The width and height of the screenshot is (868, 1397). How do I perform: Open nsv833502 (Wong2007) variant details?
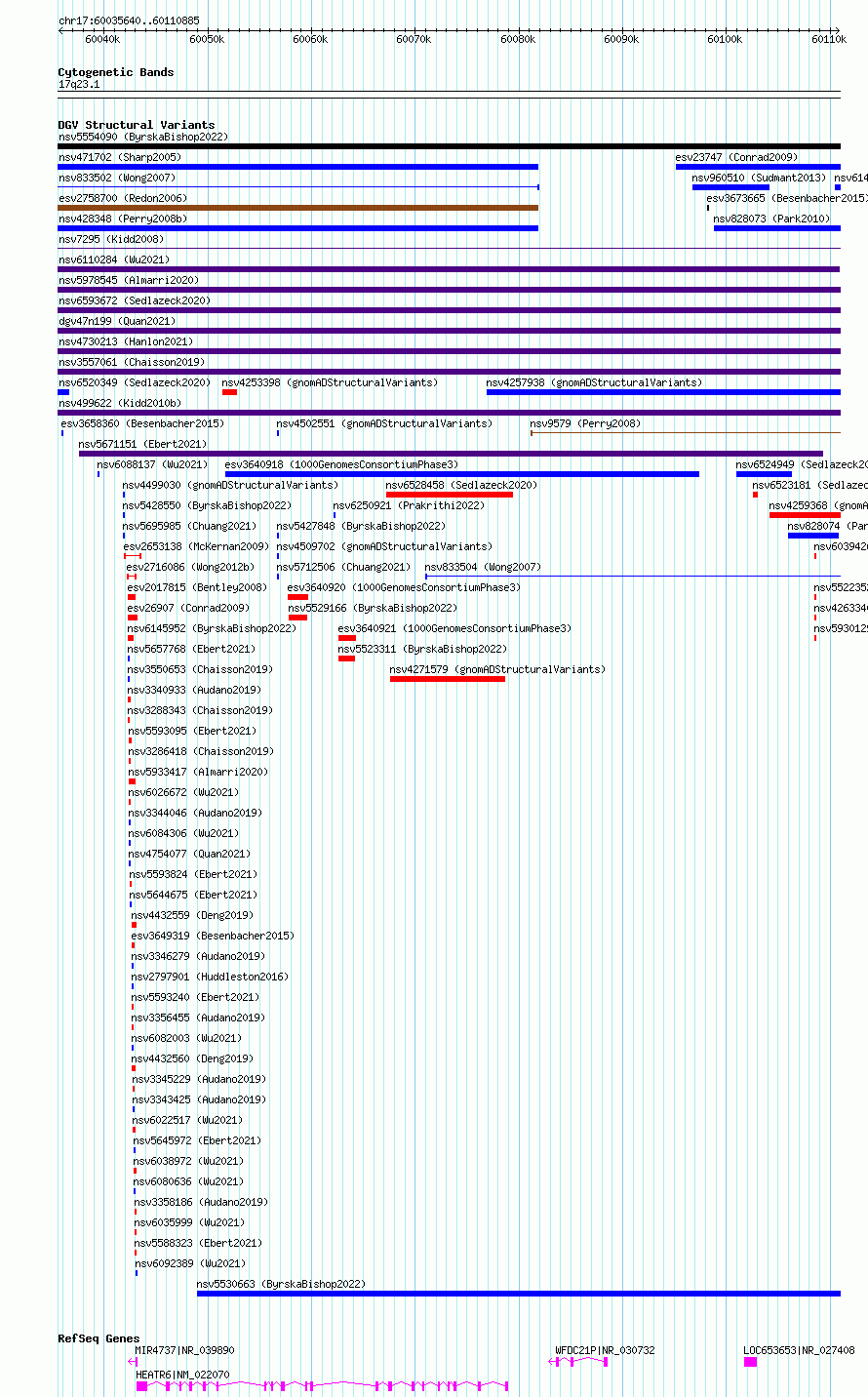tap(117, 178)
